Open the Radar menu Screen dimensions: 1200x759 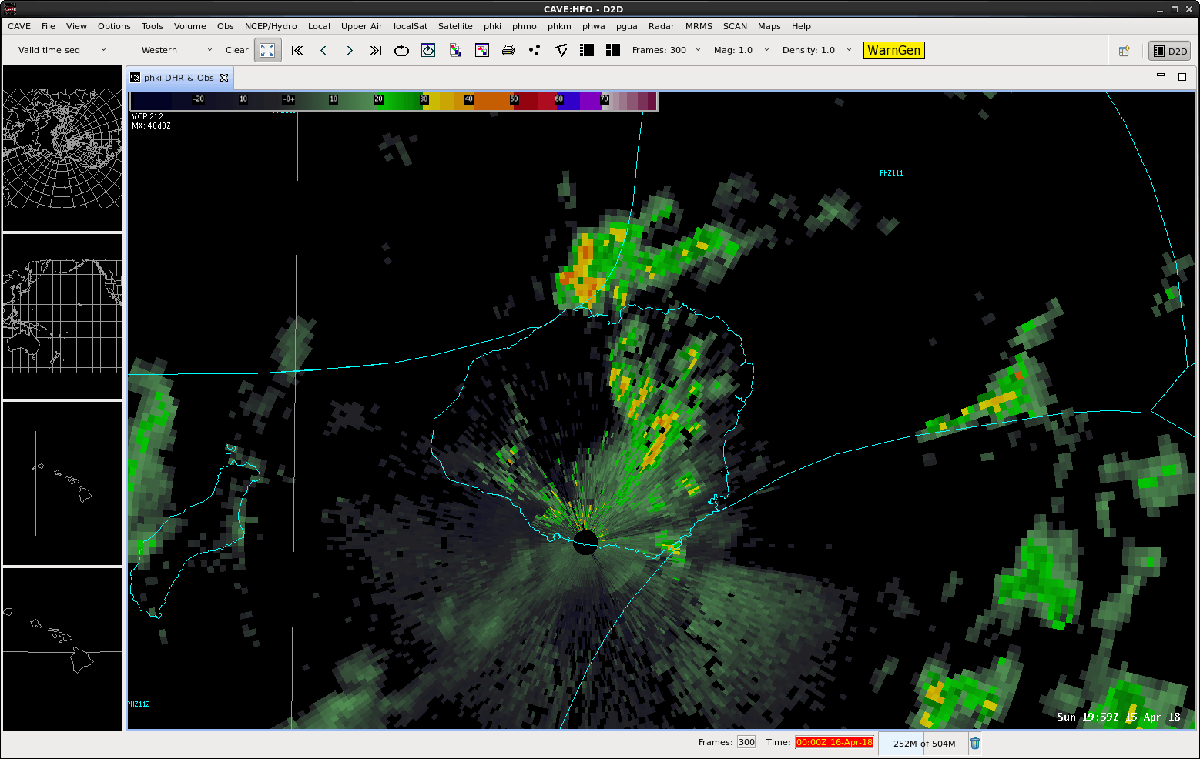click(x=661, y=26)
